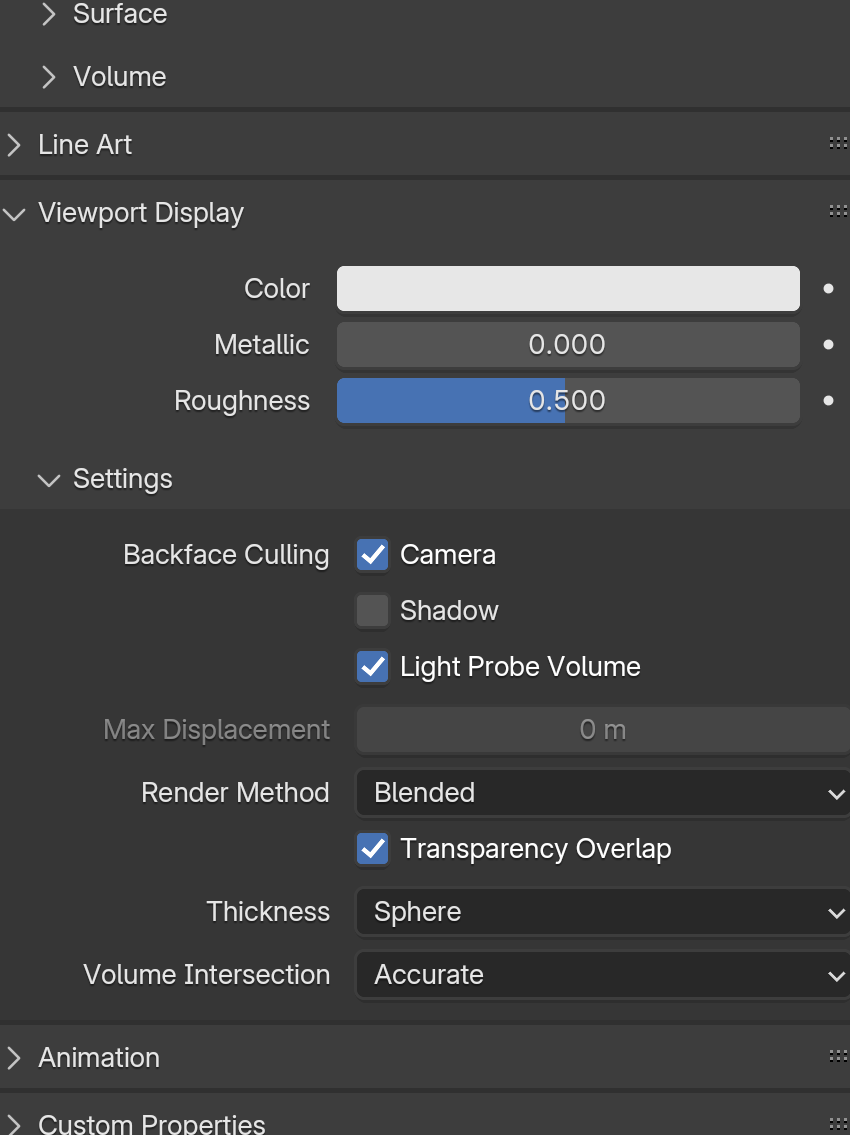This screenshot has width=850, height=1135.
Task: Click the animate dot next to Roughness
Action: tap(828, 401)
